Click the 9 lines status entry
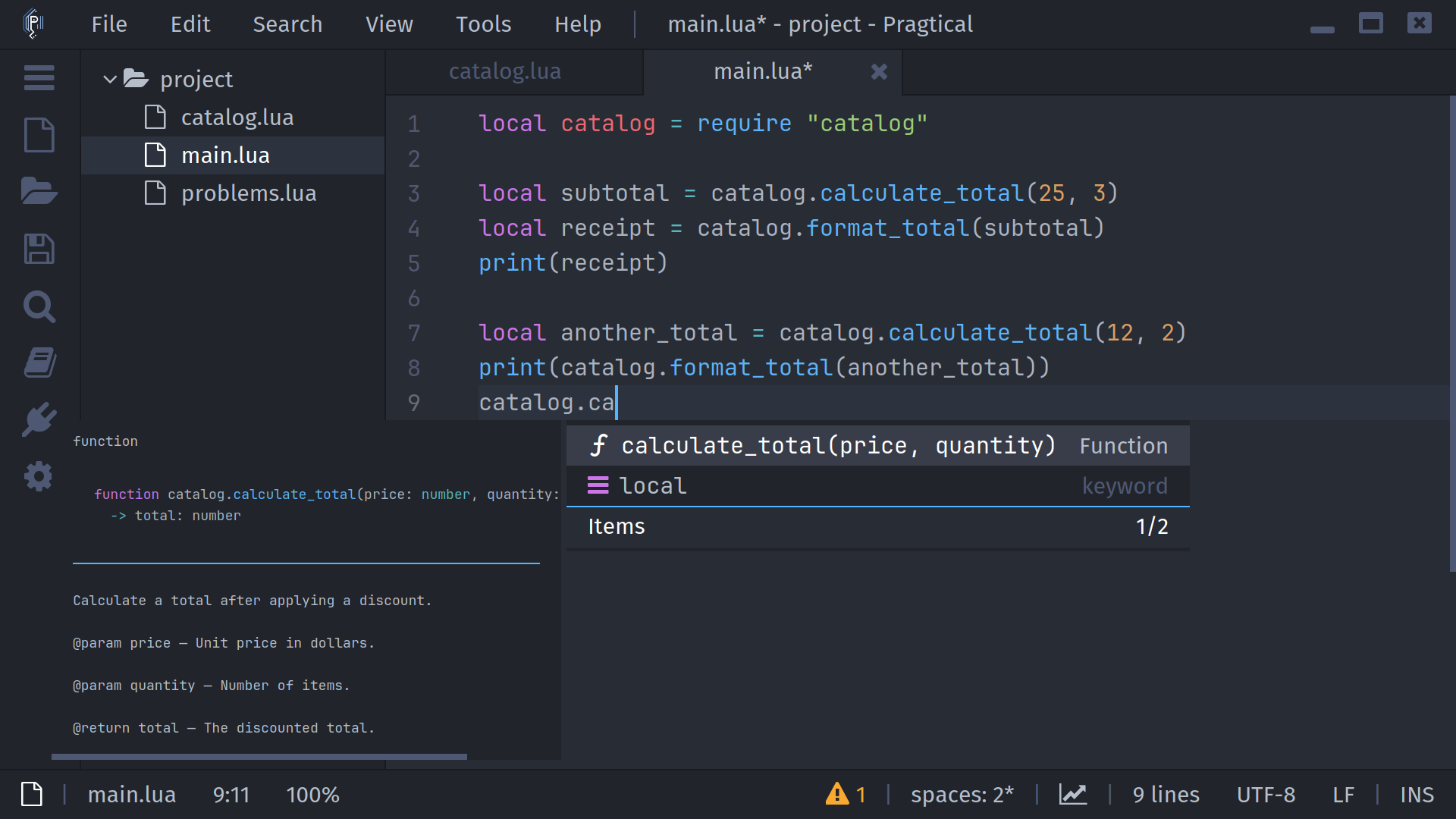This screenshot has height=819, width=1456. [1166, 794]
